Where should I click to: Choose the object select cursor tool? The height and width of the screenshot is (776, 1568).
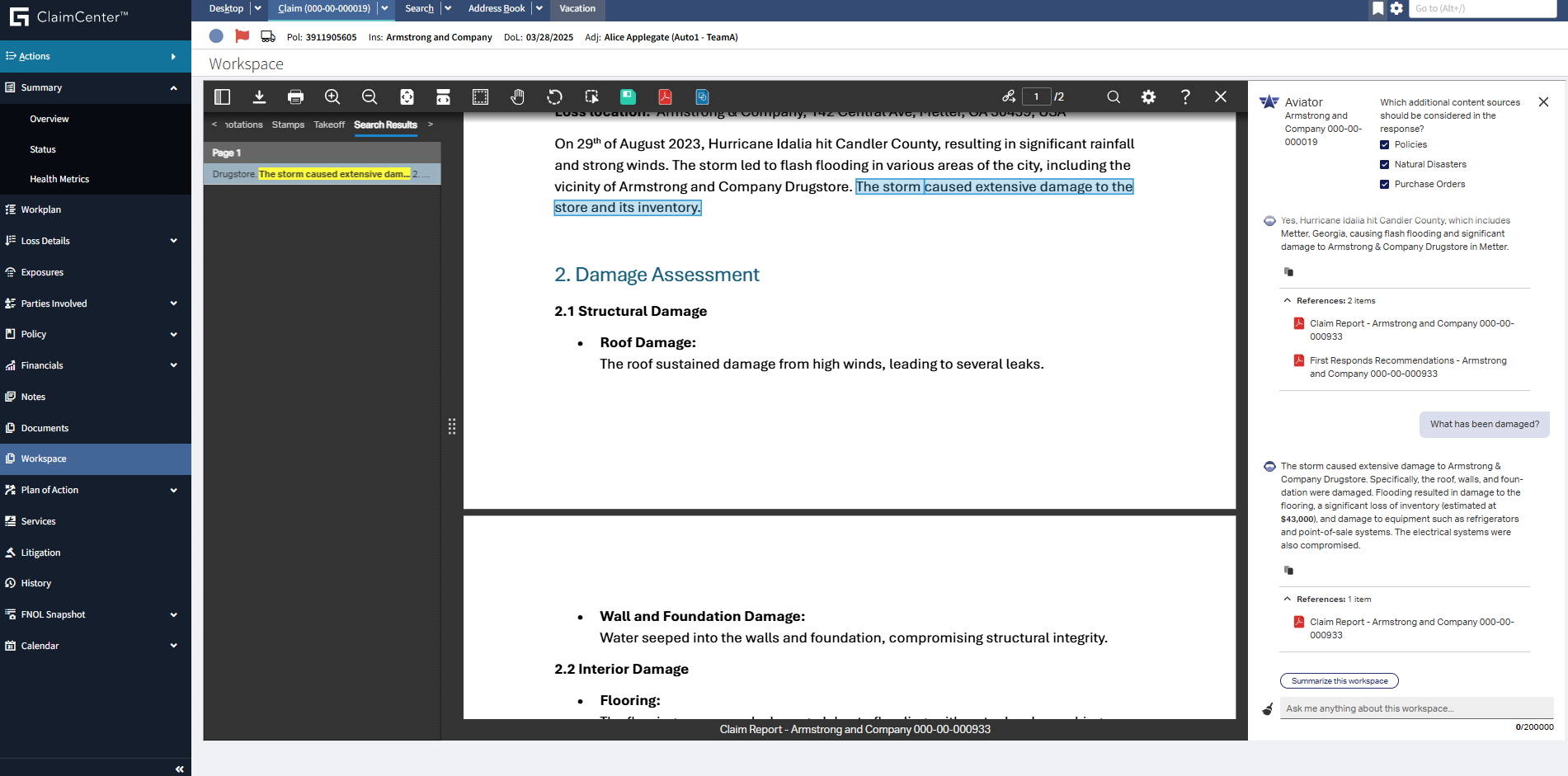(x=591, y=96)
